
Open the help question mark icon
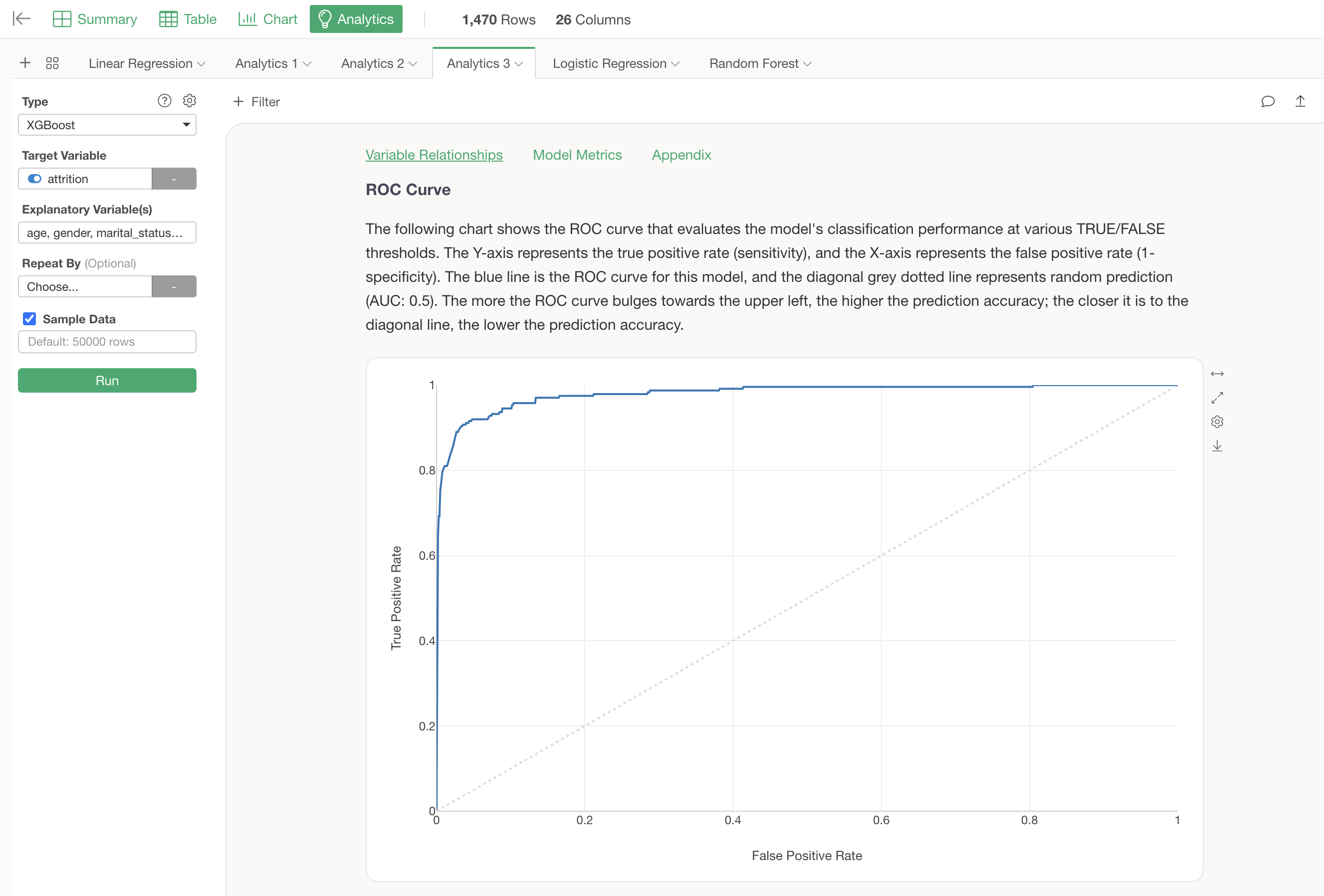pyautogui.click(x=164, y=101)
